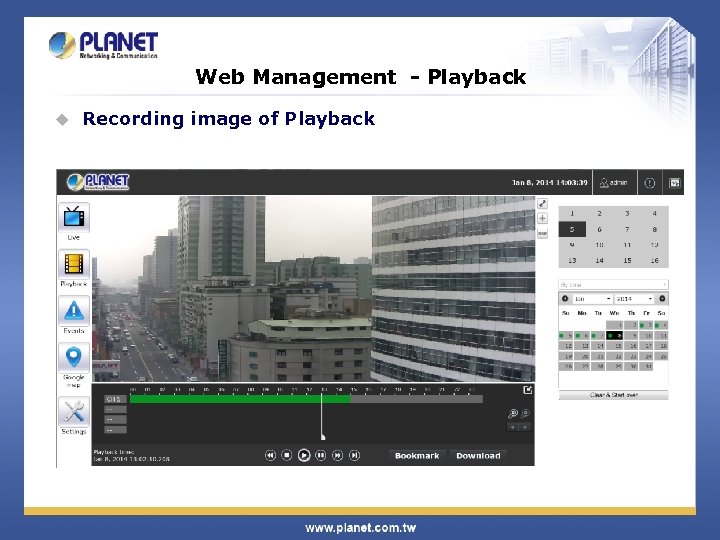Screen dimensions: 720x540
Task: Click the header date and time text
Action: tap(550, 183)
